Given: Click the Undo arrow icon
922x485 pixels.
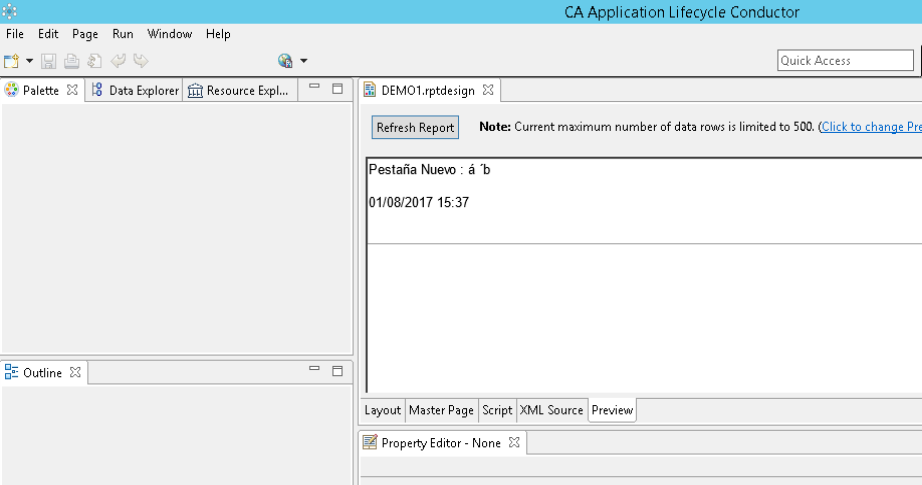Looking at the screenshot, I should [118, 61].
